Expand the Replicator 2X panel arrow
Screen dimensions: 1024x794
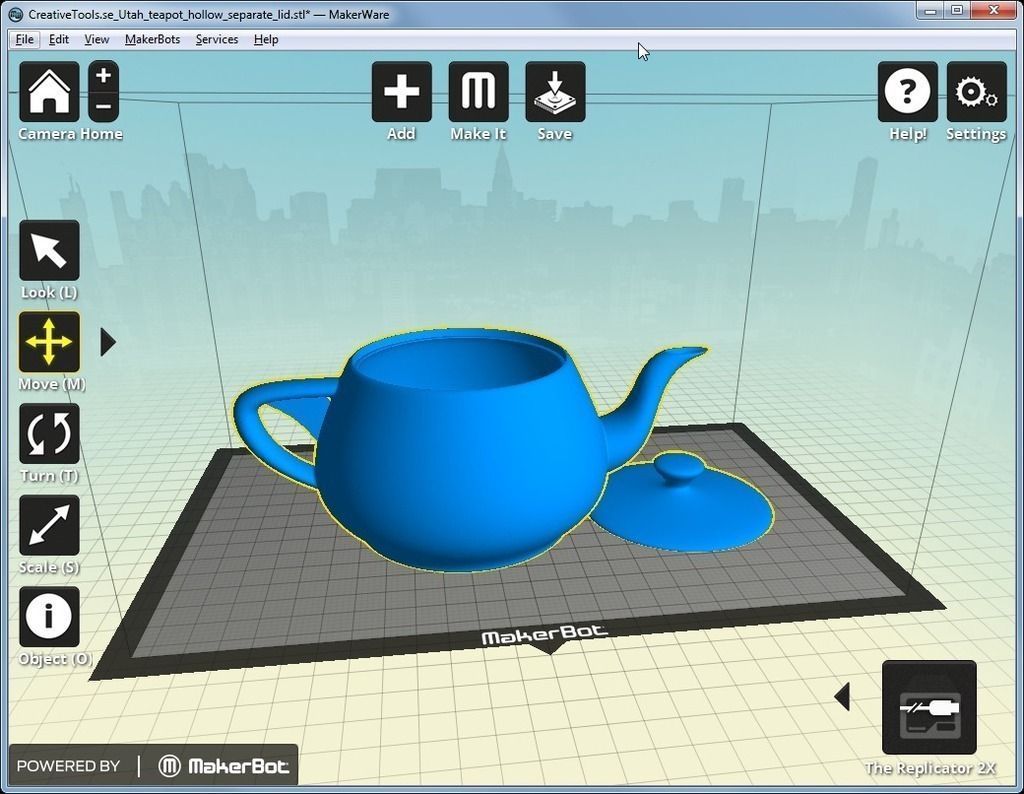tap(842, 697)
